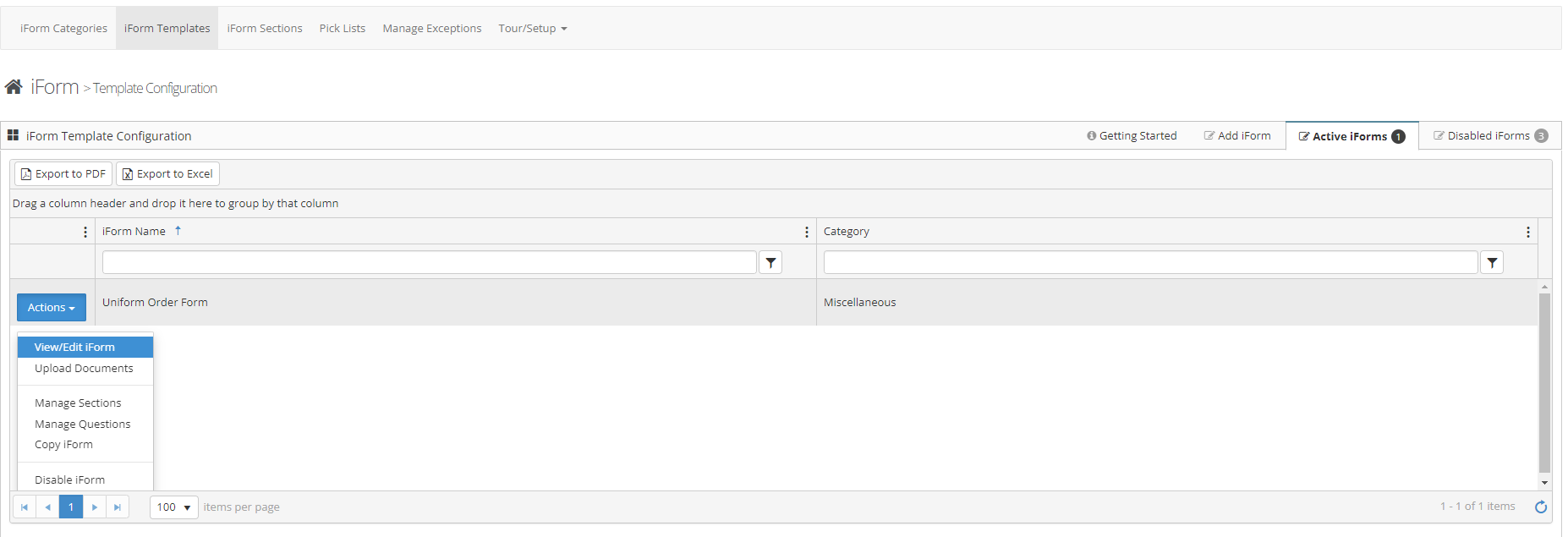
Task: Open the filter icon beside Category search
Action: point(1491,262)
